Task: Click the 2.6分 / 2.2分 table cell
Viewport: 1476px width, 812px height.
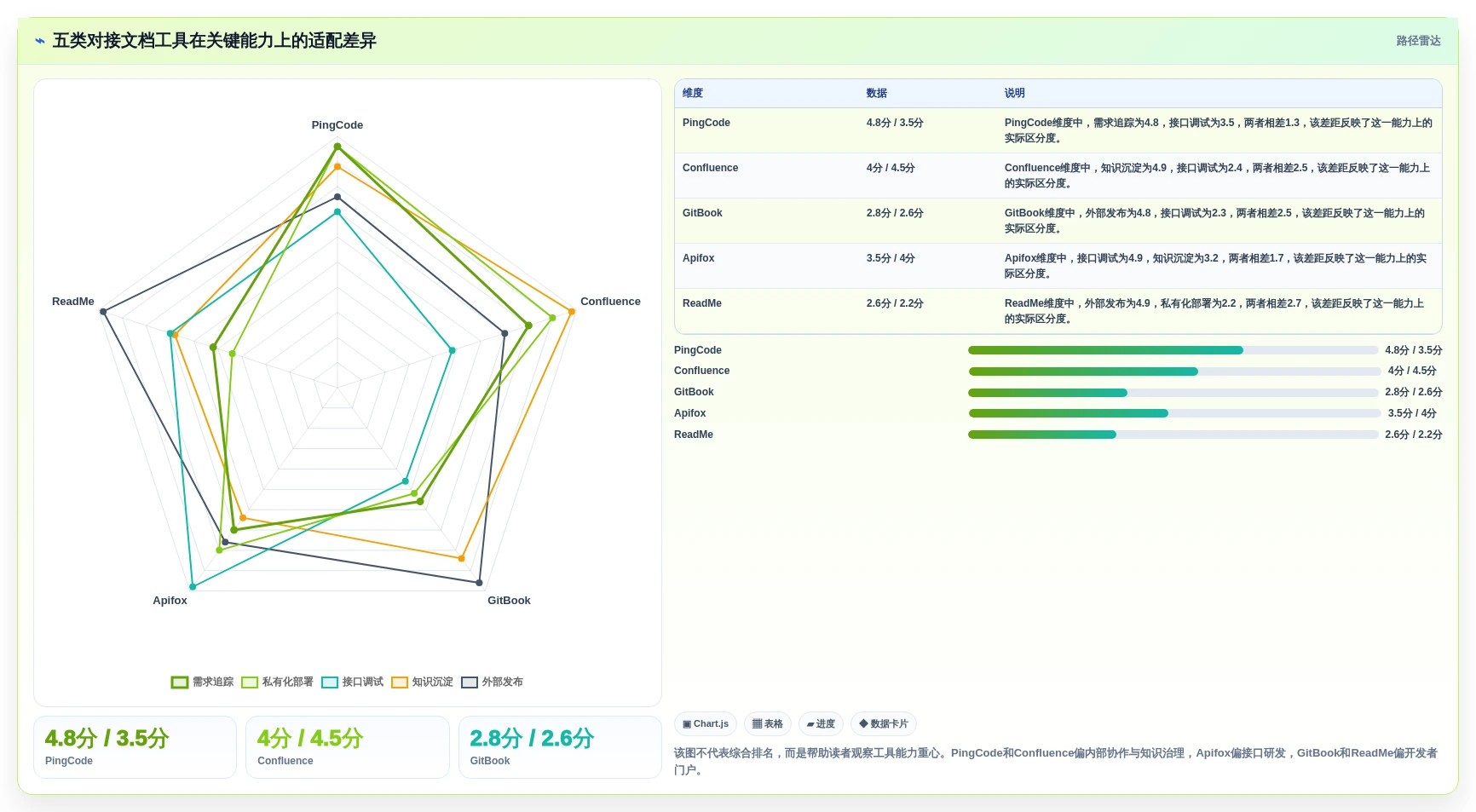Action: tap(895, 303)
